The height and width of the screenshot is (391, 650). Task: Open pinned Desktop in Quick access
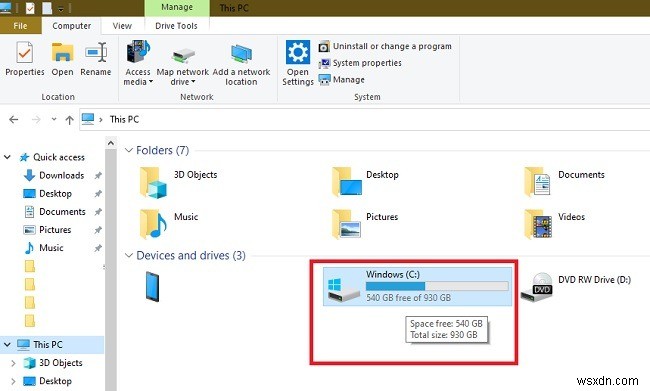click(x=55, y=194)
